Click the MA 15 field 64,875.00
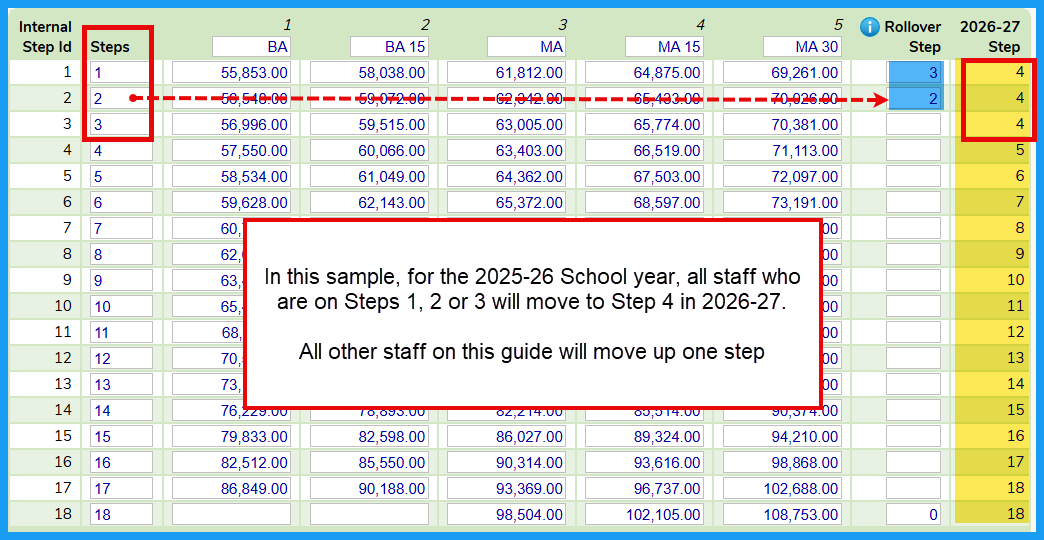 point(645,72)
